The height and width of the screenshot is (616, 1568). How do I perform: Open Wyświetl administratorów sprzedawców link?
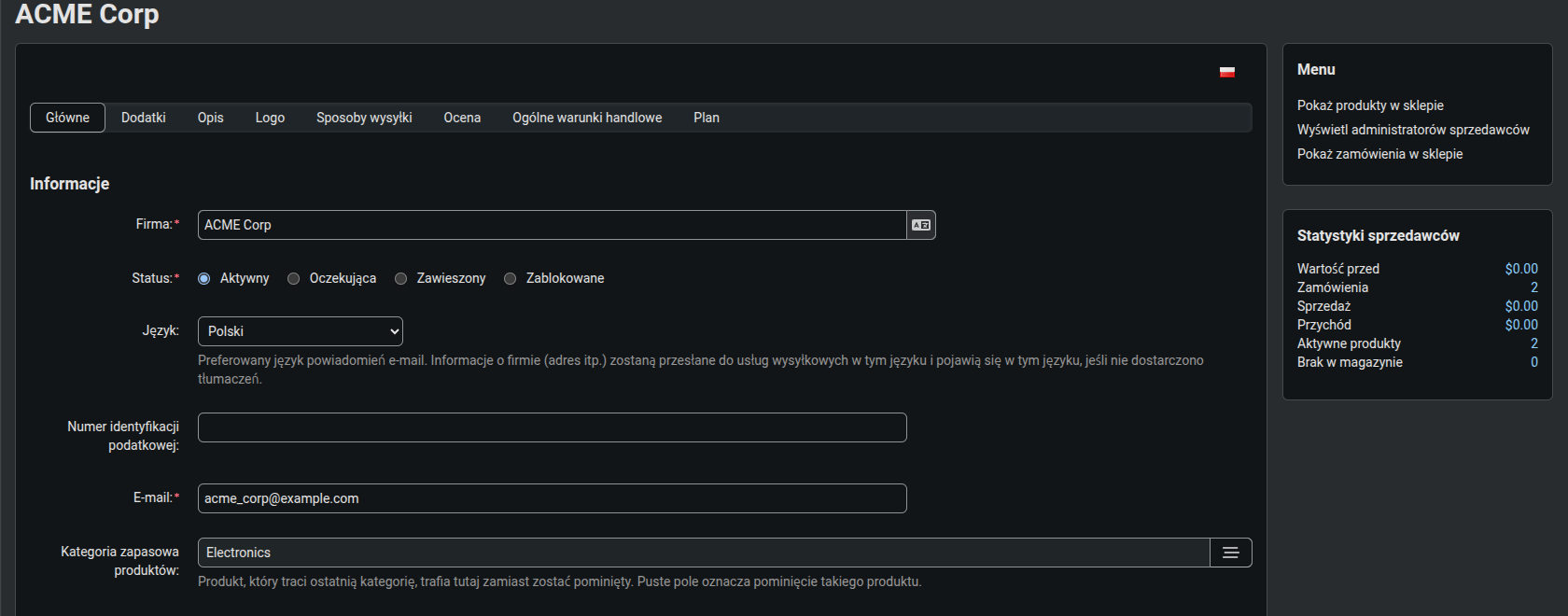point(1413,130)
